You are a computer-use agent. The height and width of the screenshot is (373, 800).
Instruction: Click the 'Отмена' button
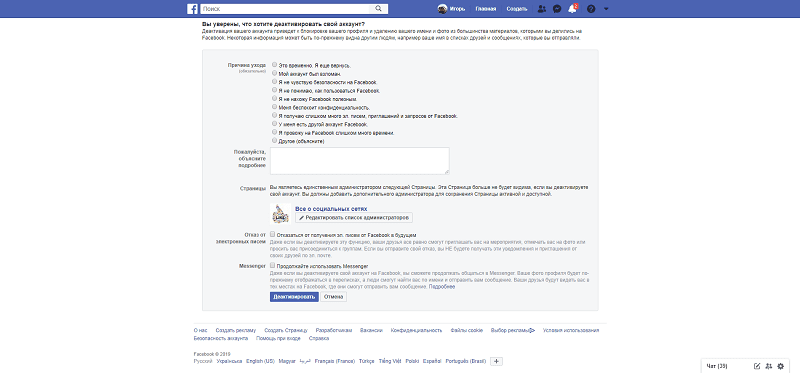tap(334, 297)
